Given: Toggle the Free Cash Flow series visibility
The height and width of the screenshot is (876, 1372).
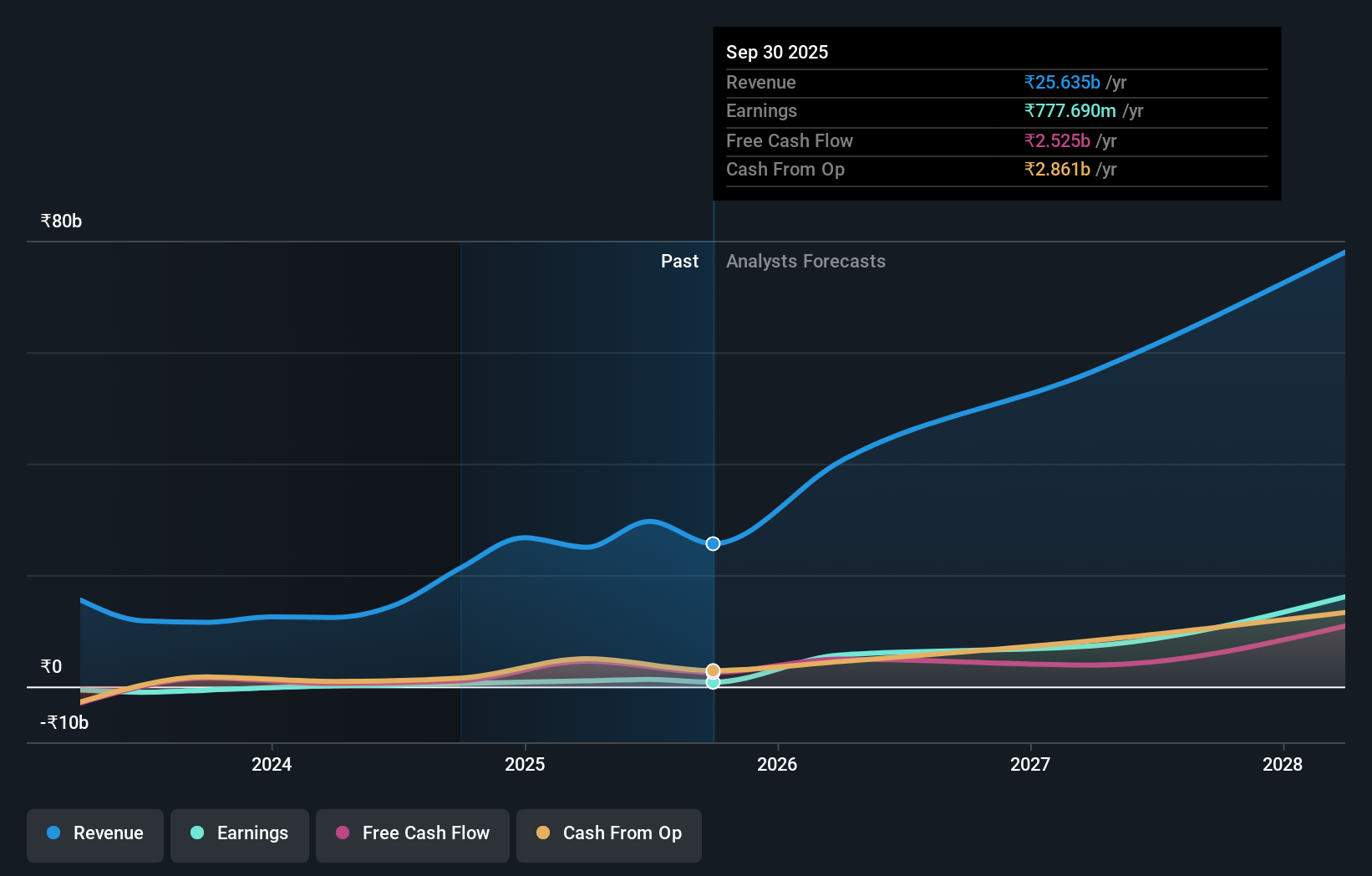Looking at the screenshot, I should coord(412,835).
